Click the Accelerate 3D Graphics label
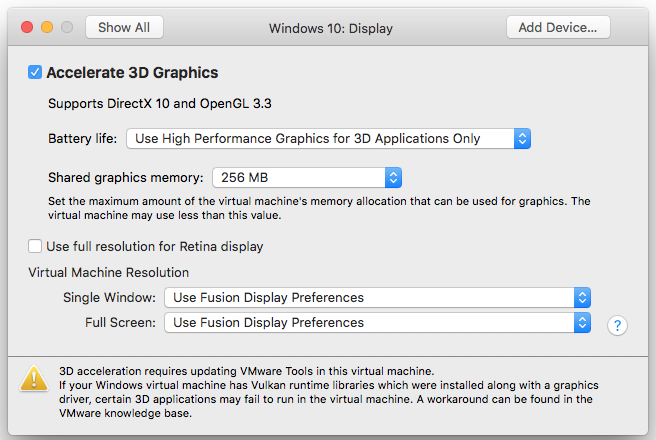This screenshot has height=440, width=656. point(132,73)
